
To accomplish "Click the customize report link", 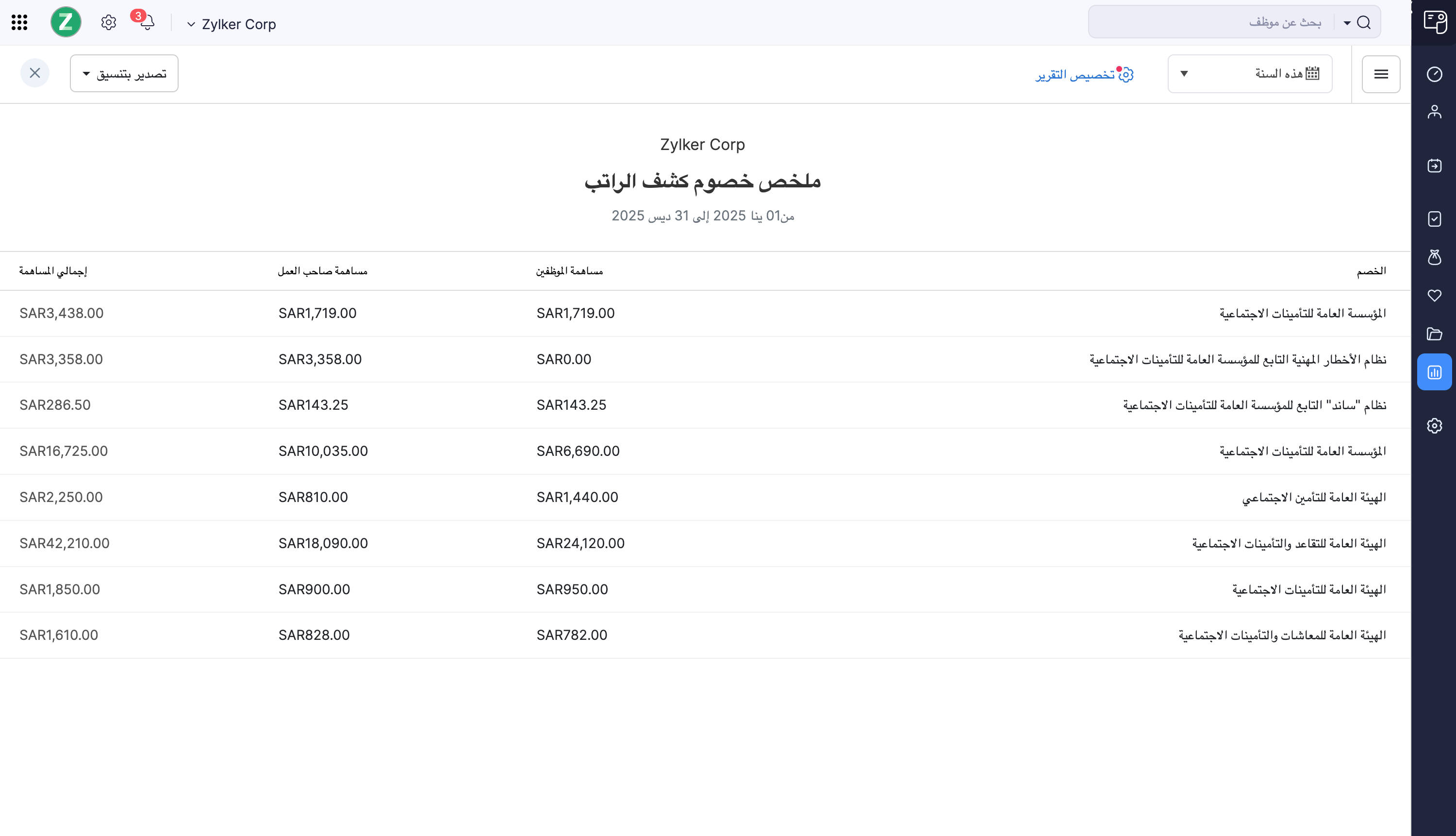I will tap(1084, 75).
